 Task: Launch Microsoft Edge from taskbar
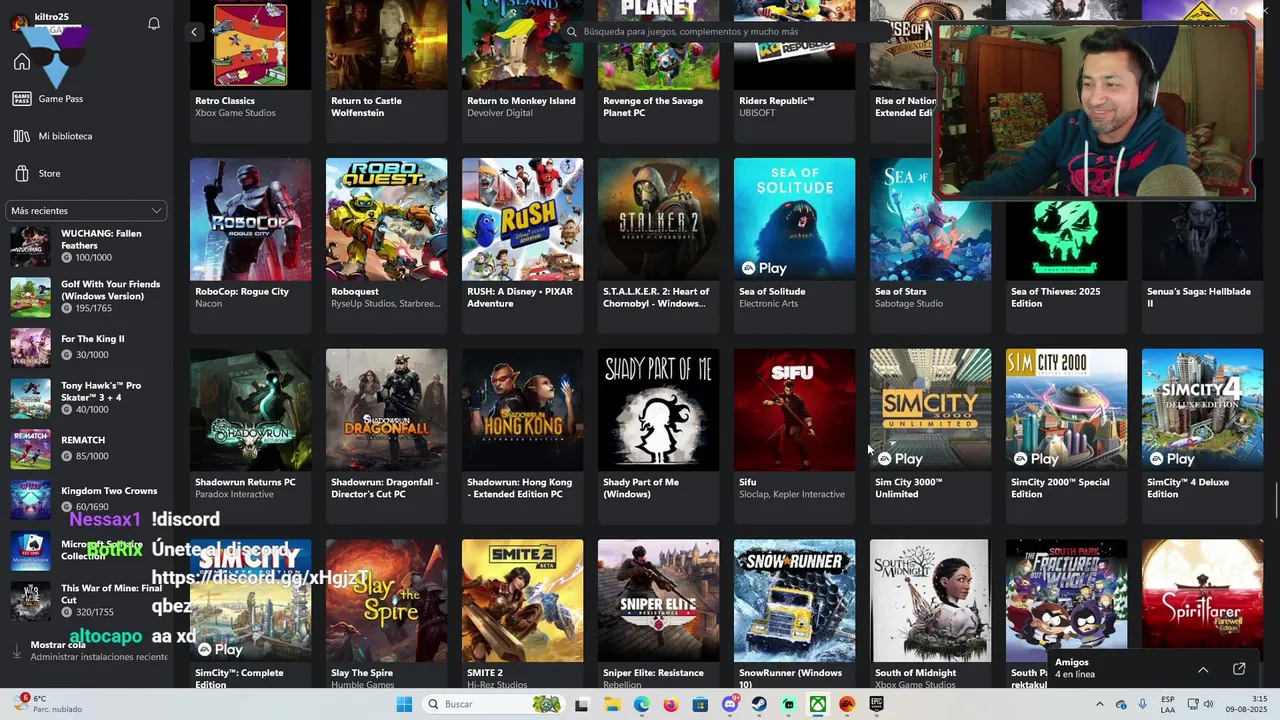(x=641, y=705)
